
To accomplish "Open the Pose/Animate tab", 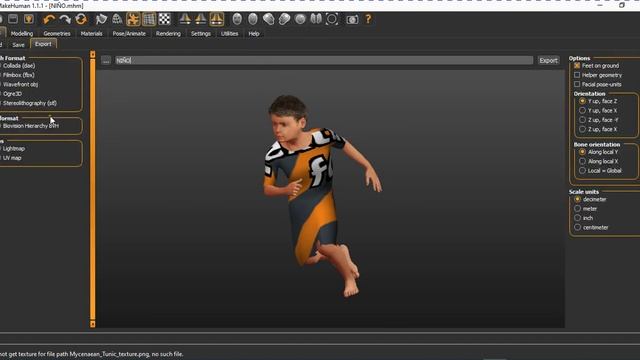I will pyautogui.click(x=129, y=33).
